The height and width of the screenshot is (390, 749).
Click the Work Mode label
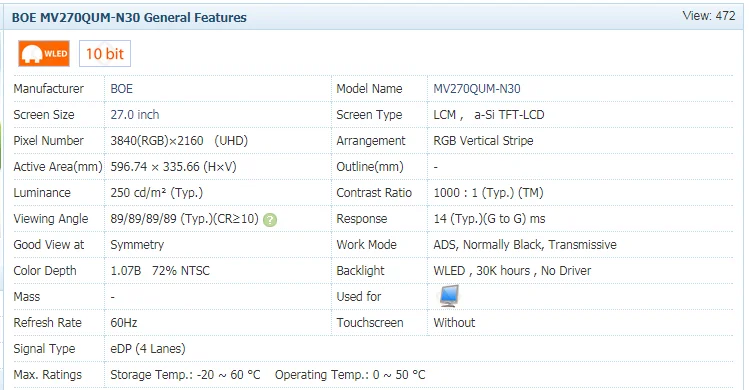(x=366, y=245)
